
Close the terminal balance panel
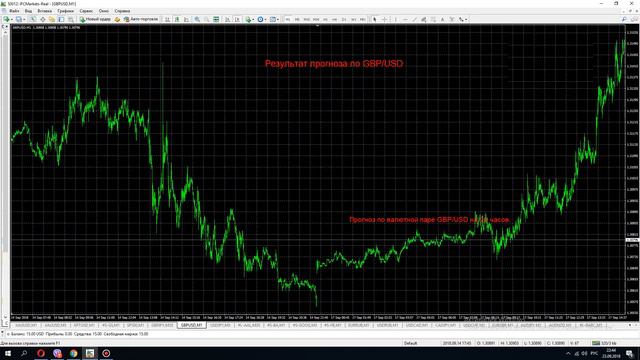pos(2,333)
